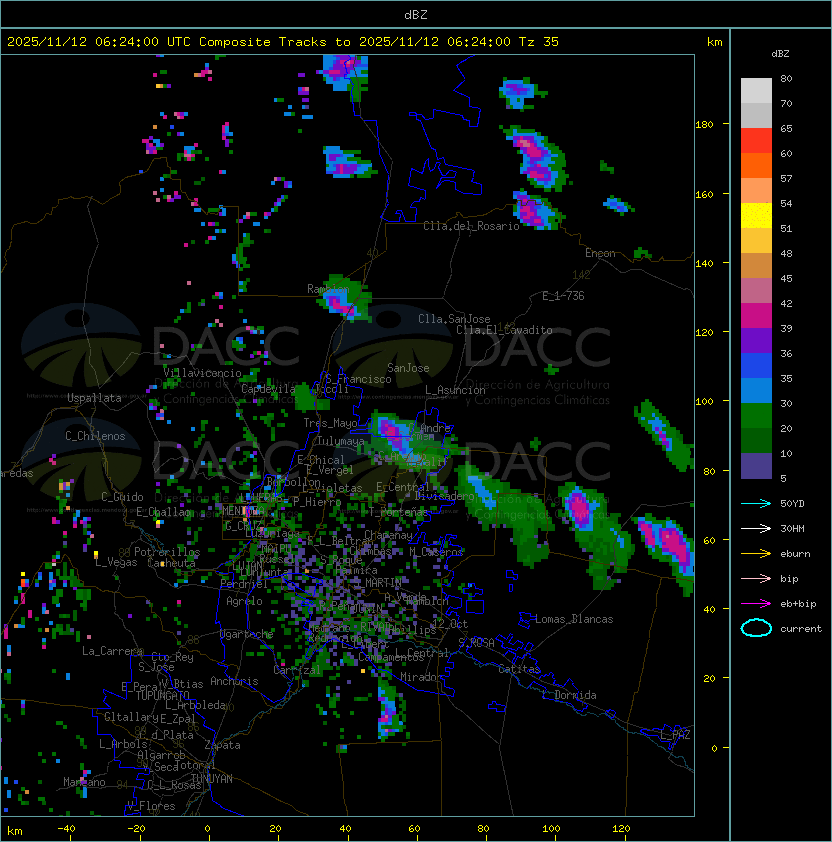This screenshot has height=842, width=832.
Task: Click the 'L_Asuncion' place label
Action: tap(455, 390)
